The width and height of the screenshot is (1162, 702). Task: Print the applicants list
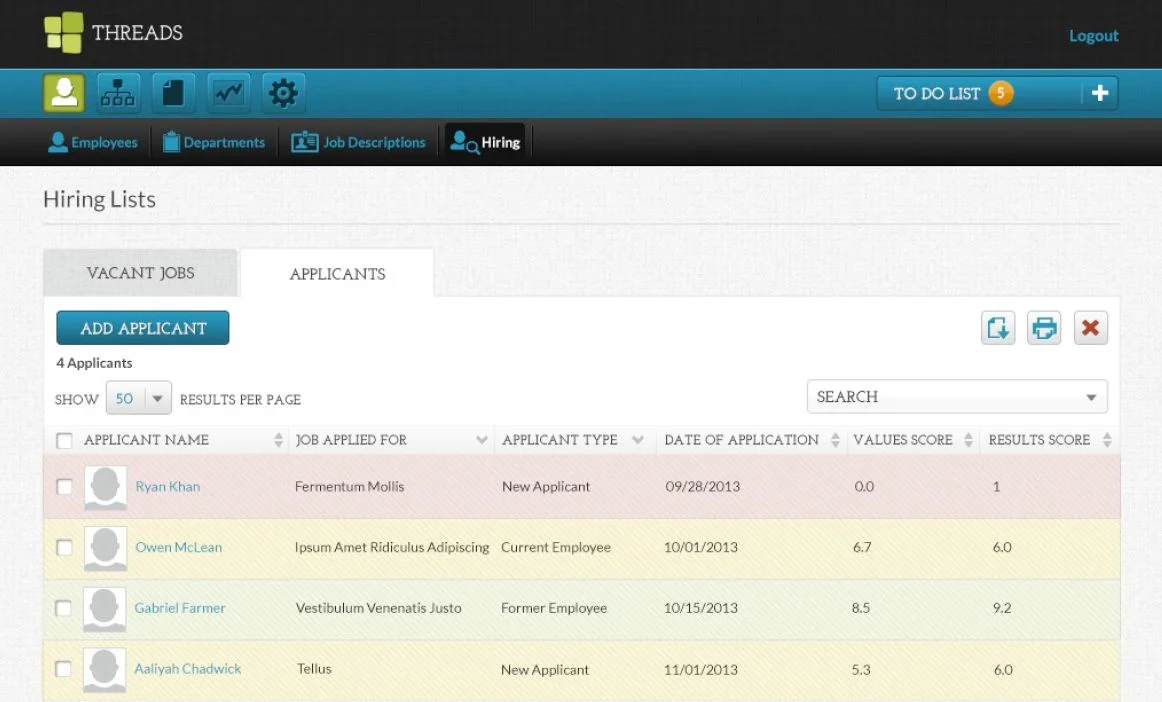1044,328
